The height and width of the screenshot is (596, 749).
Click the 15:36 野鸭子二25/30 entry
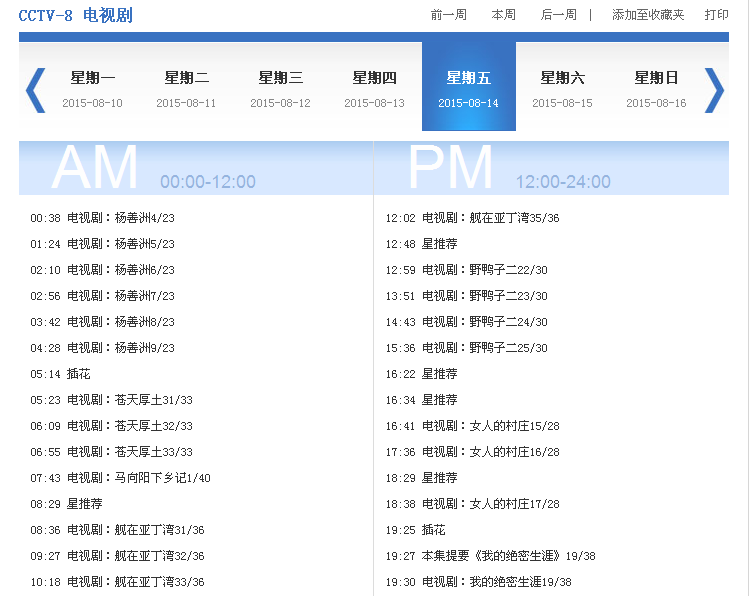point(466,348)
